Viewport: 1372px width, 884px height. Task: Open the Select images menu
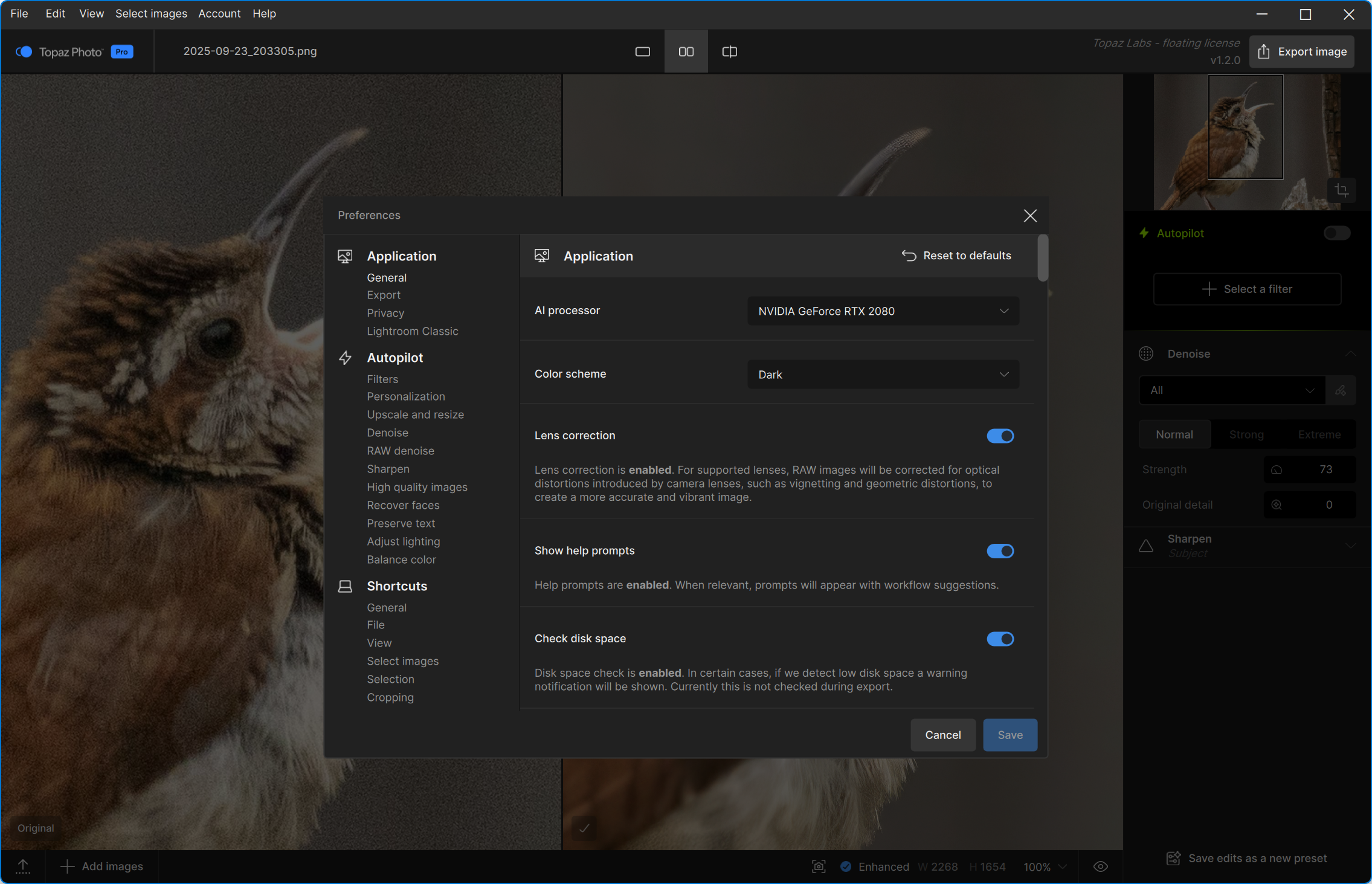(x=151, y=13)
